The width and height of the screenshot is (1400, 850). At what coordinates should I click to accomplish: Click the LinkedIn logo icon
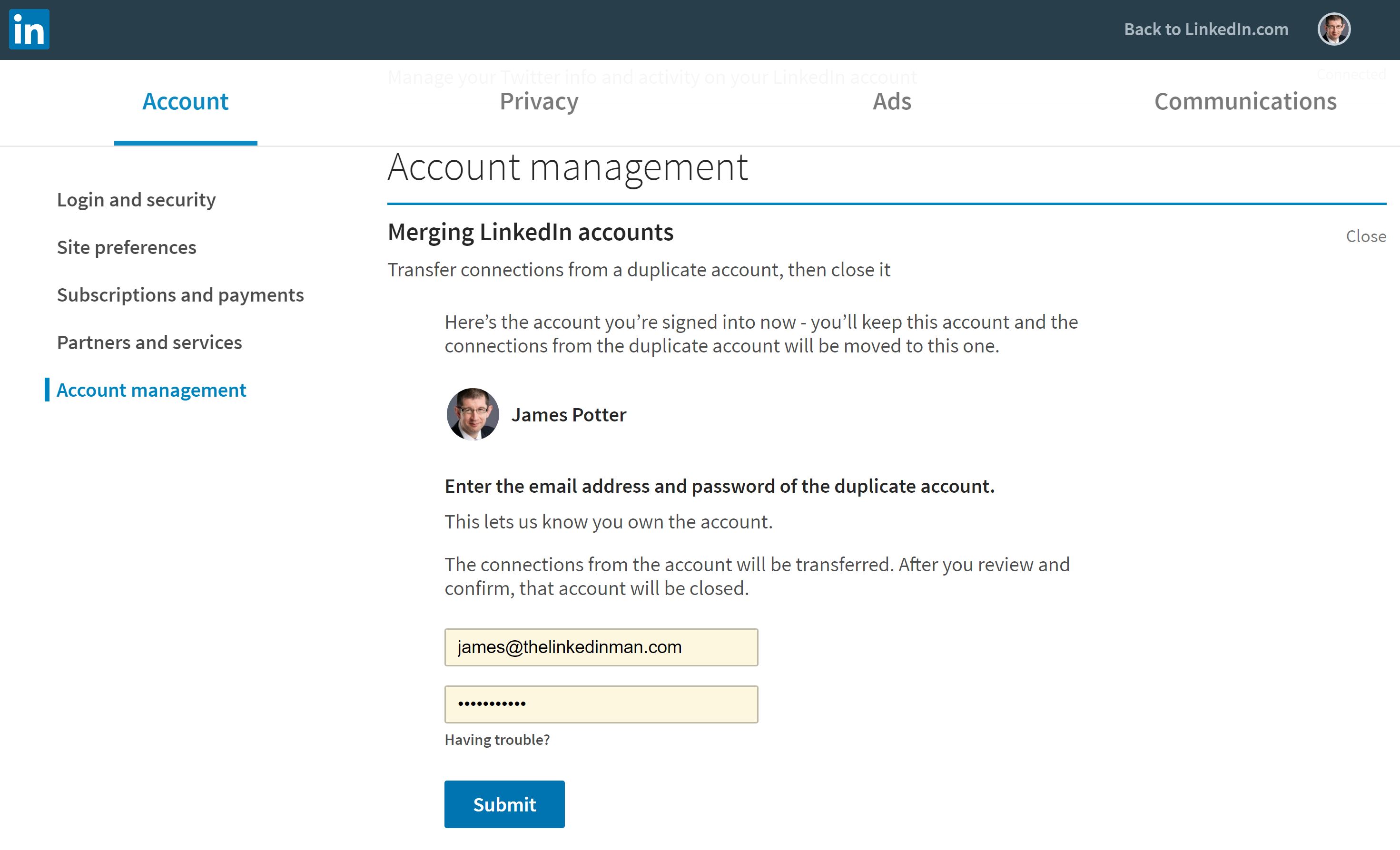pos(29,29)
